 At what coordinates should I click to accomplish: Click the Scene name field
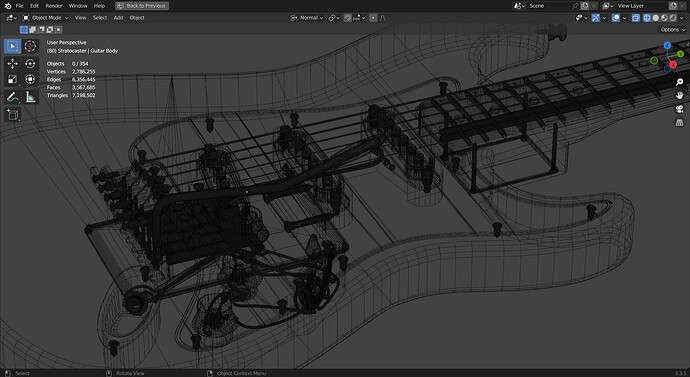549,6
